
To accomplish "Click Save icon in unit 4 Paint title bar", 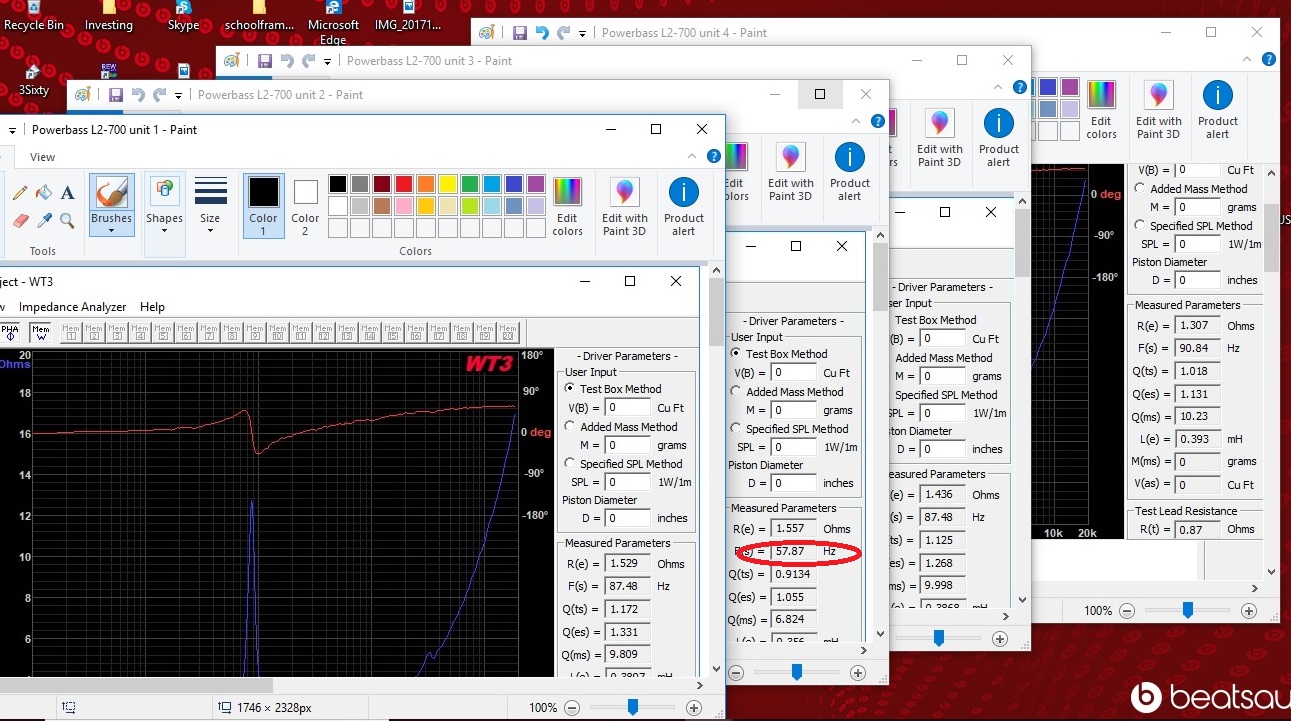I will click(520, 33).
